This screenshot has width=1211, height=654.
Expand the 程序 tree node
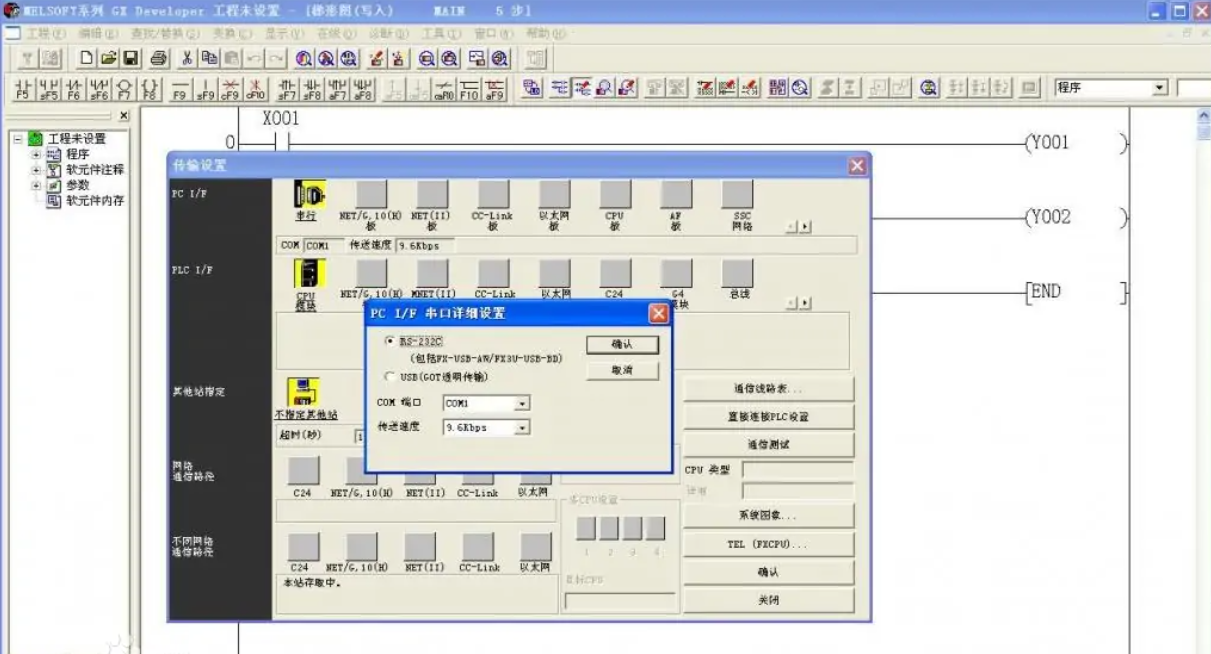pyautogui.click(x=37, y=155)
